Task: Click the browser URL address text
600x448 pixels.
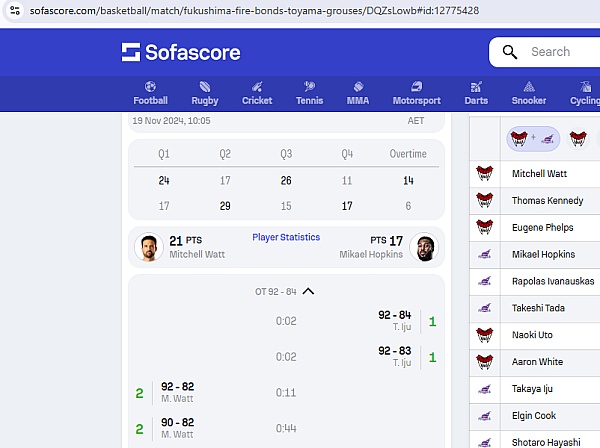Action: tap(254, 10)
